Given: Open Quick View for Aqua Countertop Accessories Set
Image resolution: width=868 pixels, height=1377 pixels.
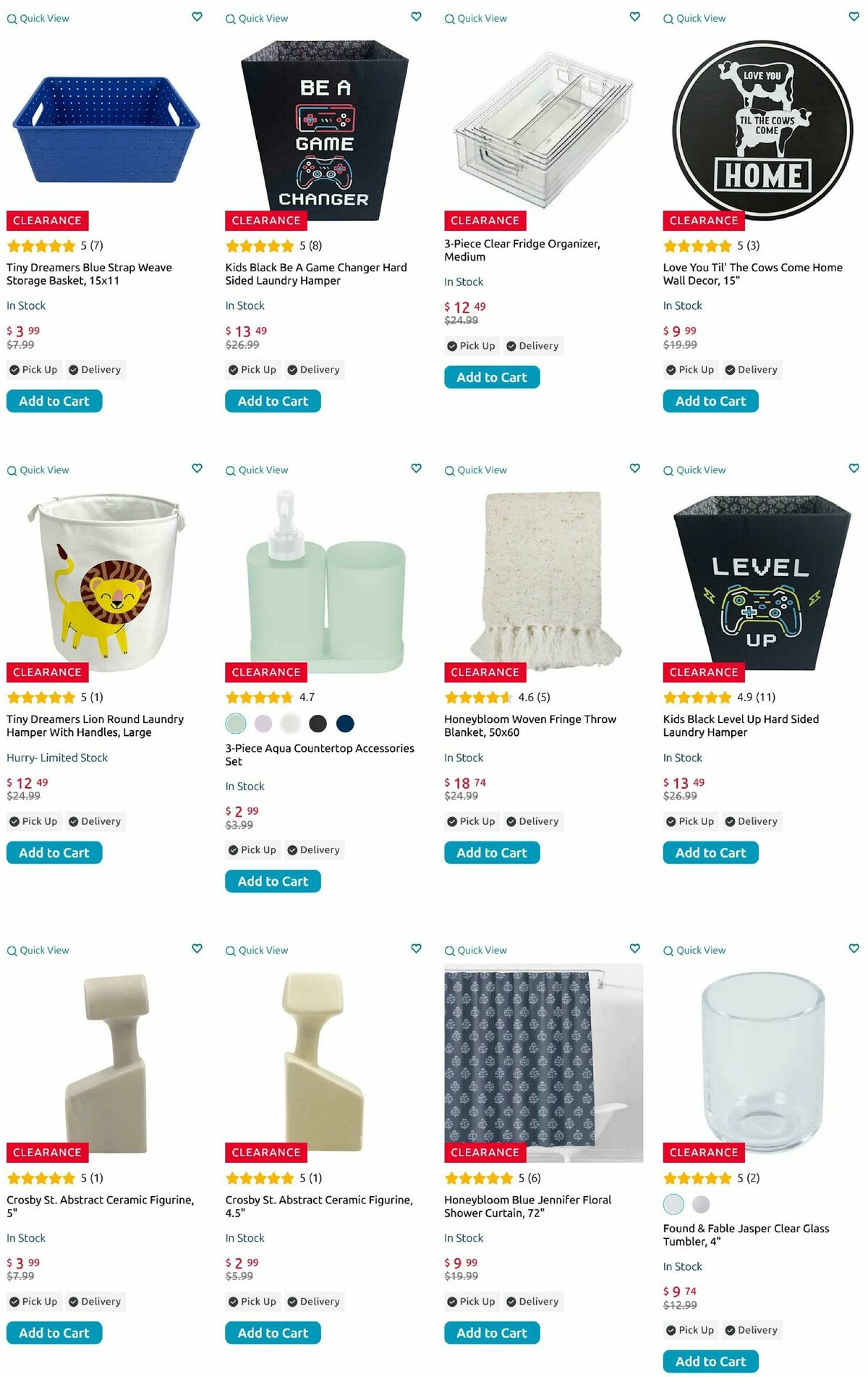Looking at the screenshot, I should [x=257, y=470].
